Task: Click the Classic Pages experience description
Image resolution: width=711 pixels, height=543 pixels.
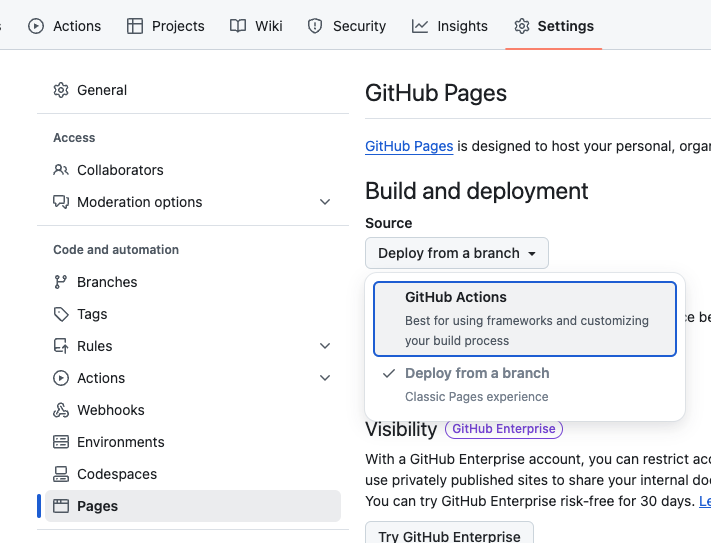Action: pos(477,397)
